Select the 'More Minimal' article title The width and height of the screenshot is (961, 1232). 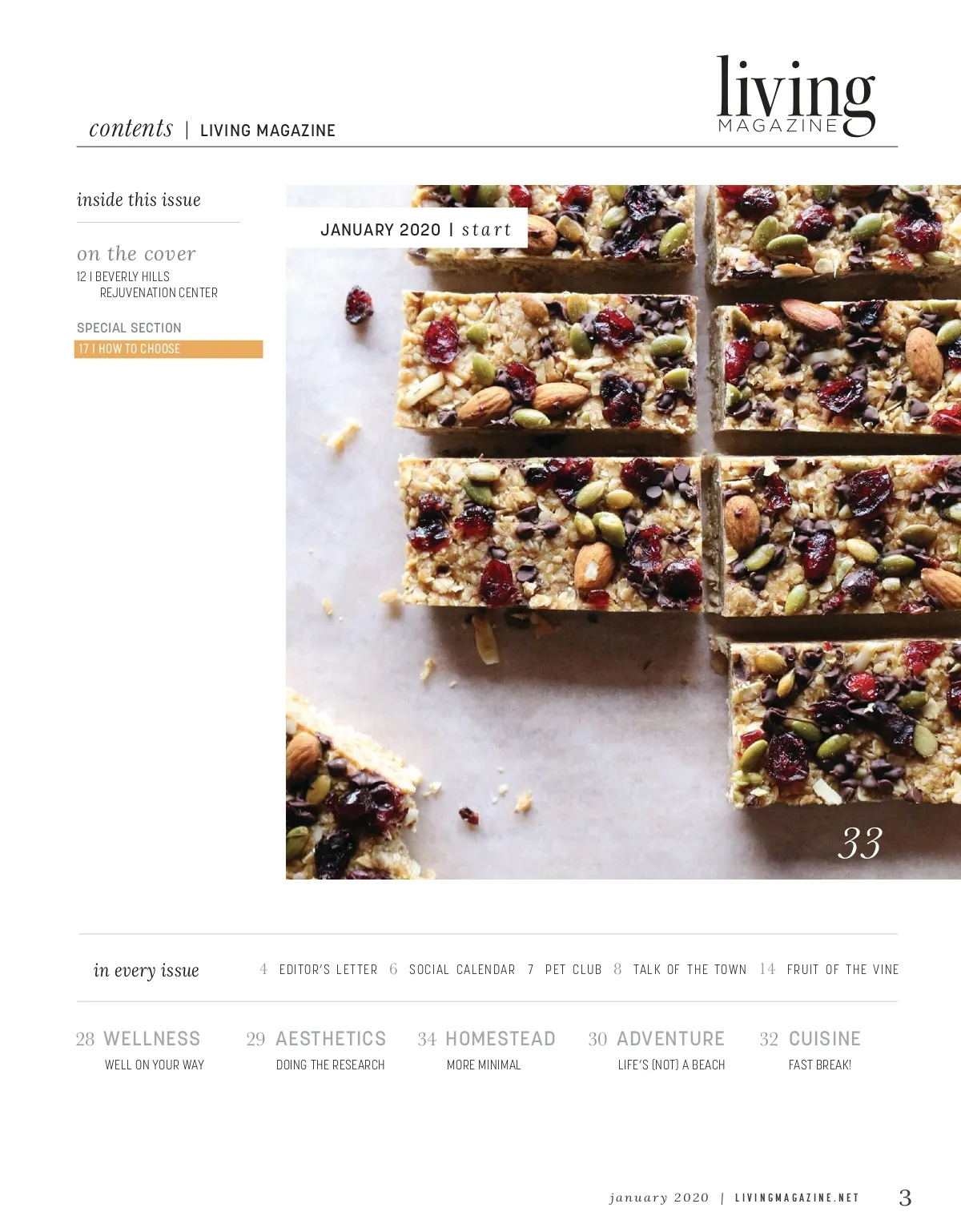[484, 1065]
